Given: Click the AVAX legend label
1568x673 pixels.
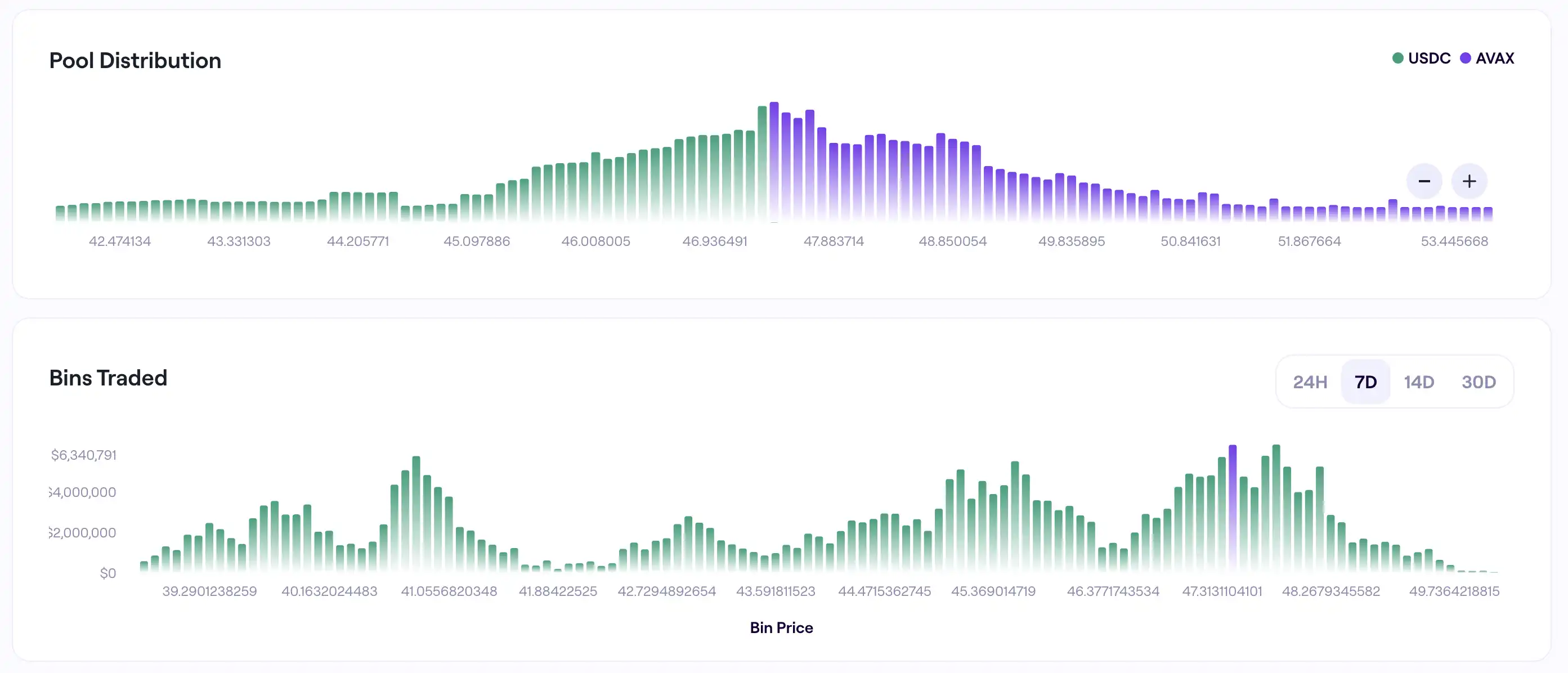Looking at the screenshot, I should coord(1494,59).
